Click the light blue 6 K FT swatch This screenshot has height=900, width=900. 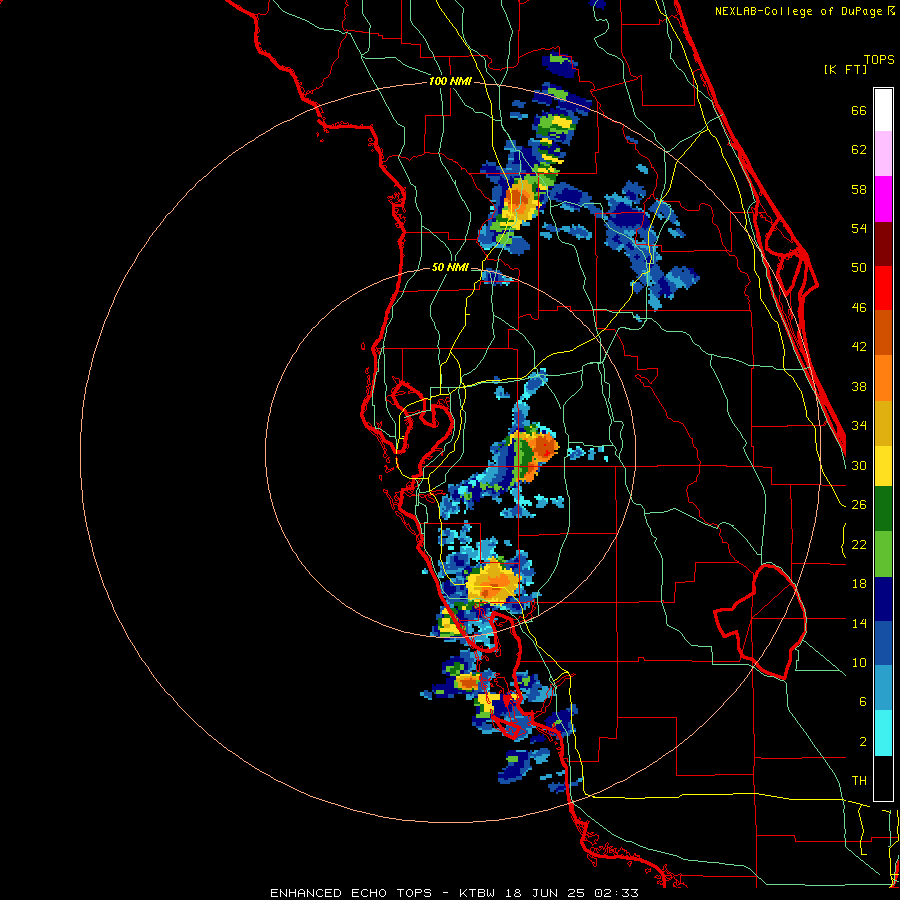pos(883,688)
